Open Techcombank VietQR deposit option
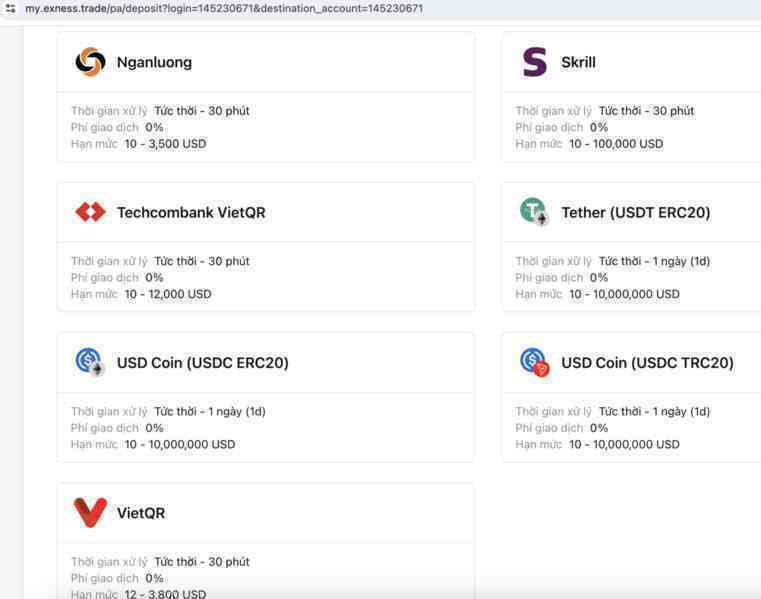 coord(191,213)
